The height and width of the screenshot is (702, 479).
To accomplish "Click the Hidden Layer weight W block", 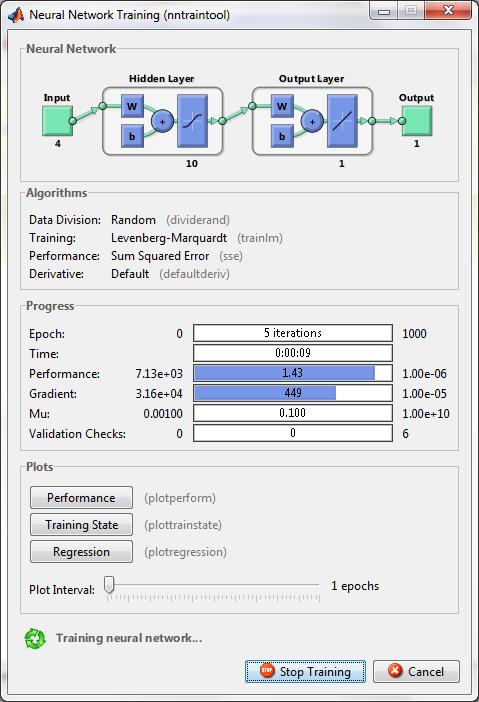I will pyautogui.click(x=132, y=107).
